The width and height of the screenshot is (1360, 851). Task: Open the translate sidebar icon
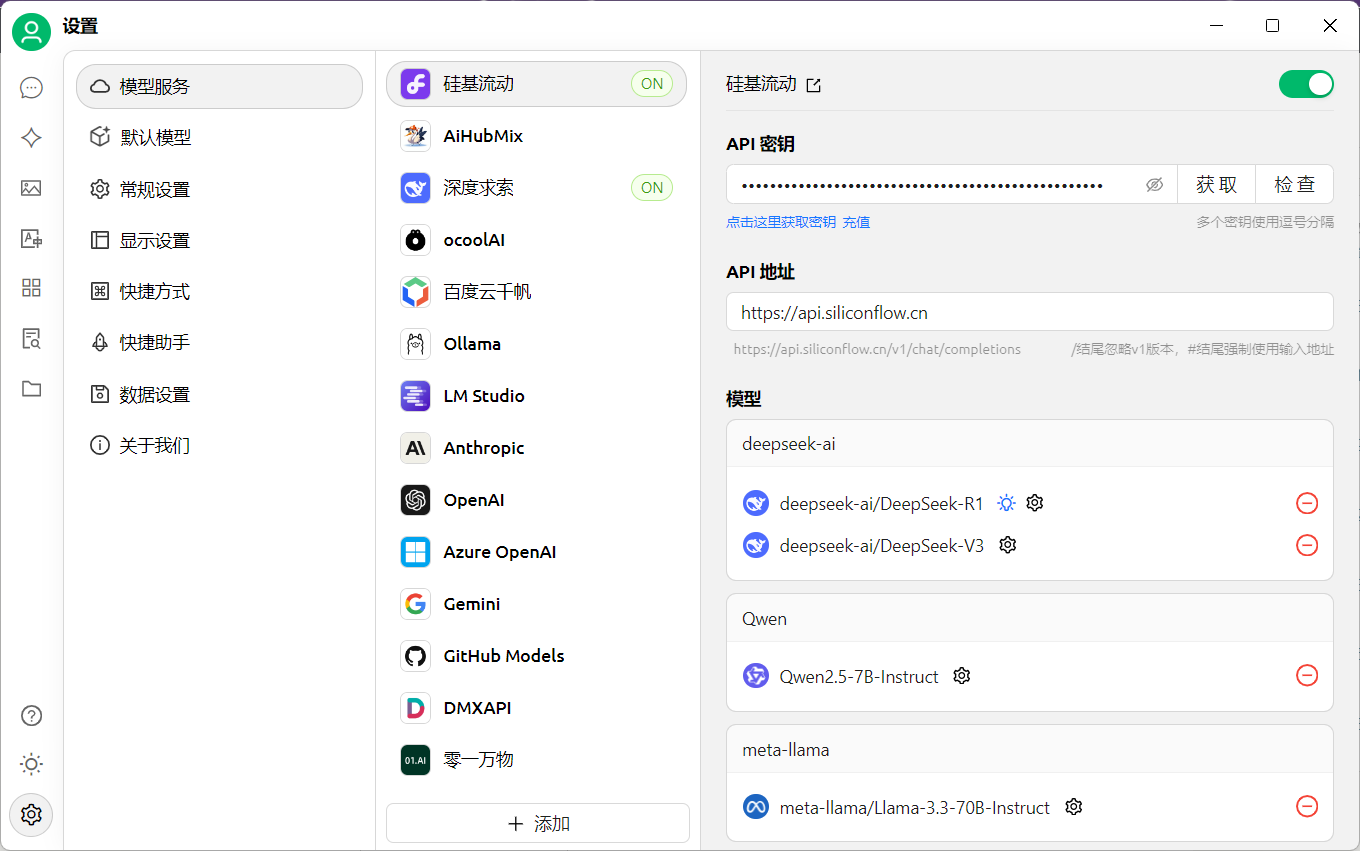31,238
